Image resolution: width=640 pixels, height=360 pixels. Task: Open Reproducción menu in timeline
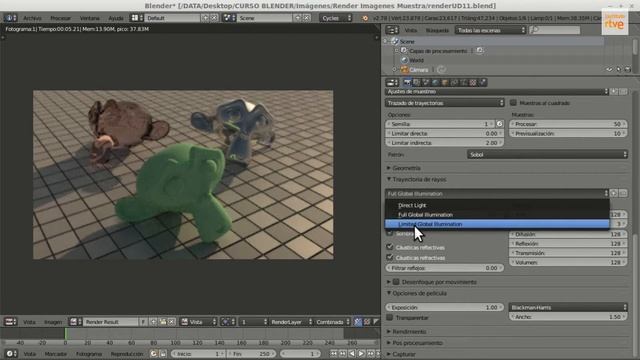[127, 353]
